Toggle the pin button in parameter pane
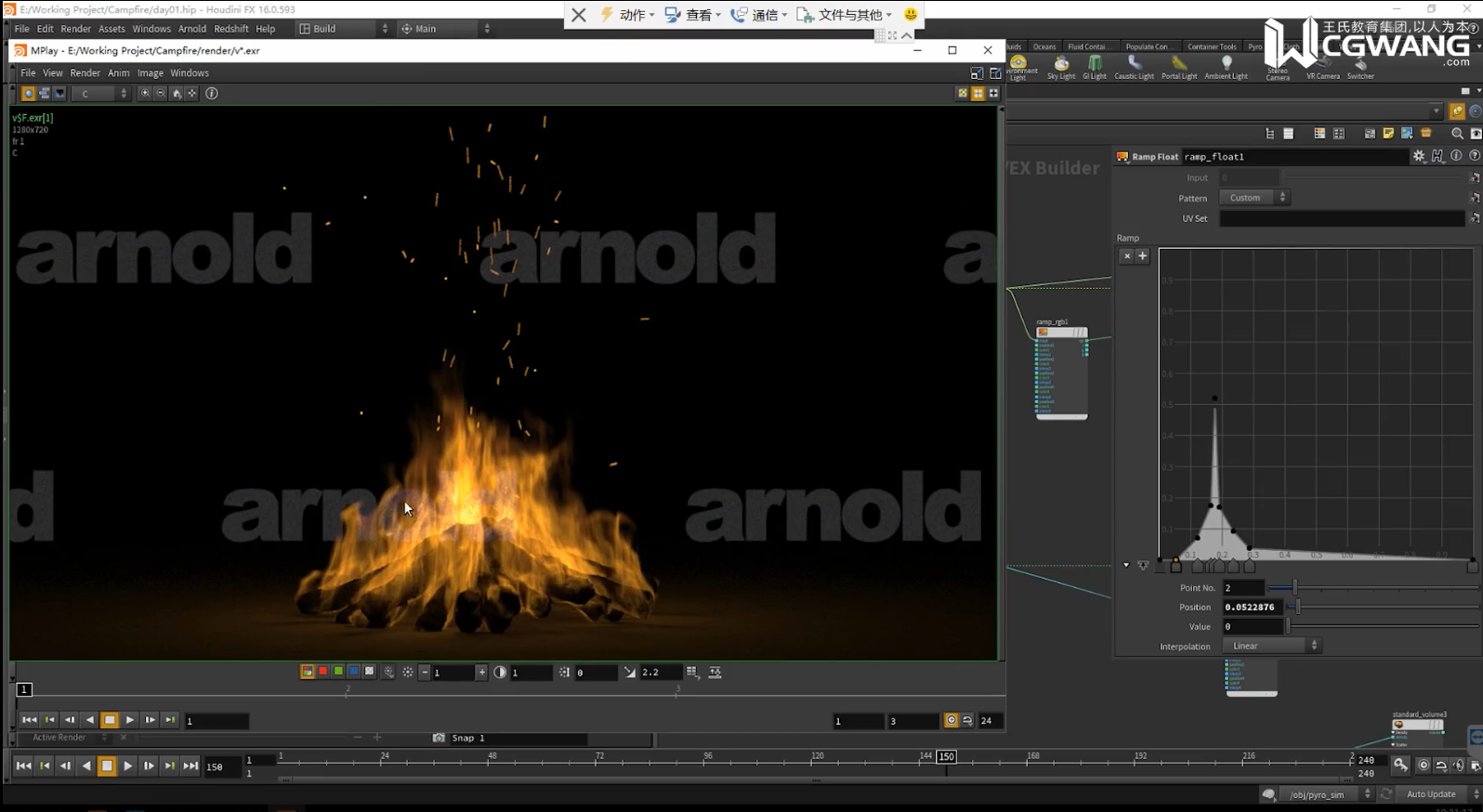The width and height of the screenshot is (1483, 812). 1457,111
